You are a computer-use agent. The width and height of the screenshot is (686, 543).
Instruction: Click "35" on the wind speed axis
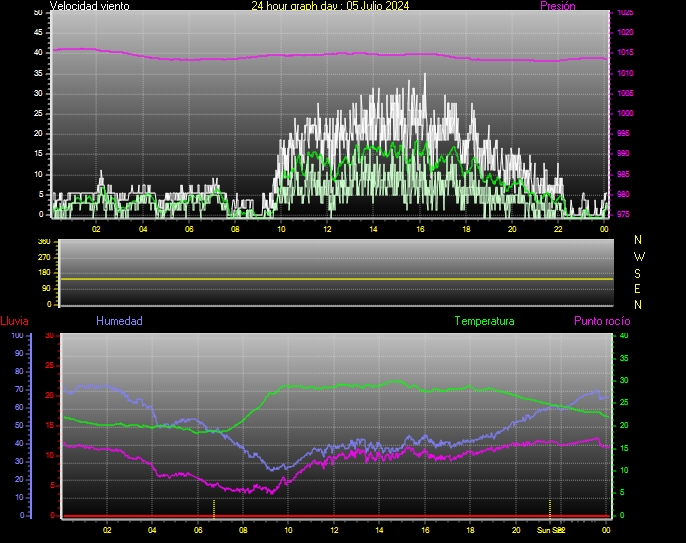[38, 73]
